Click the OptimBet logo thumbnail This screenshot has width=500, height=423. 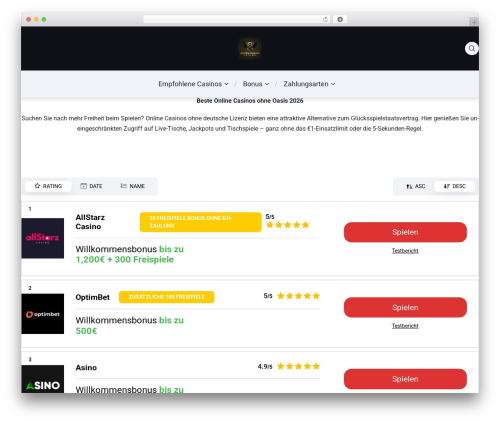pos(43,314)
